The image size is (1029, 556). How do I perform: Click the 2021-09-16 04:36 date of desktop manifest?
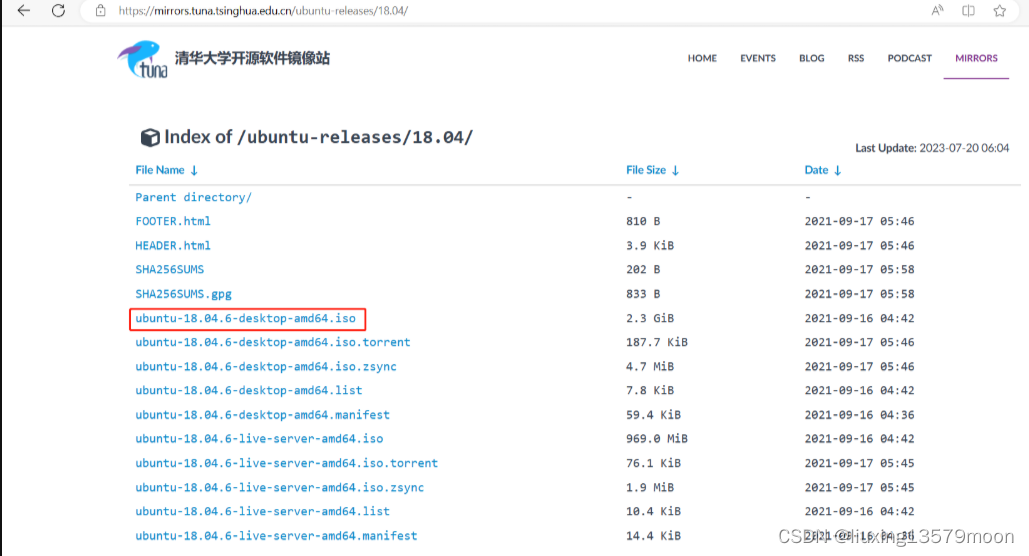pos(860,415)
